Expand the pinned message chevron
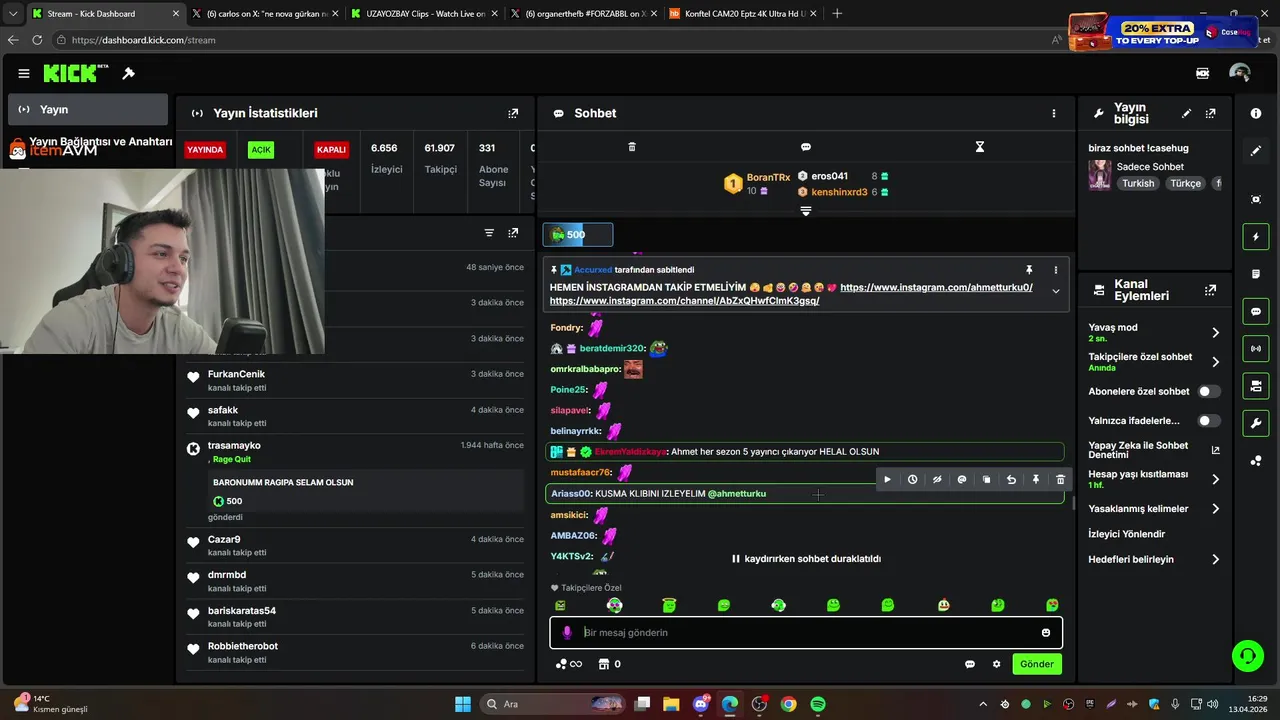This screenshot has width=1280, height=720. [1055, 291]
